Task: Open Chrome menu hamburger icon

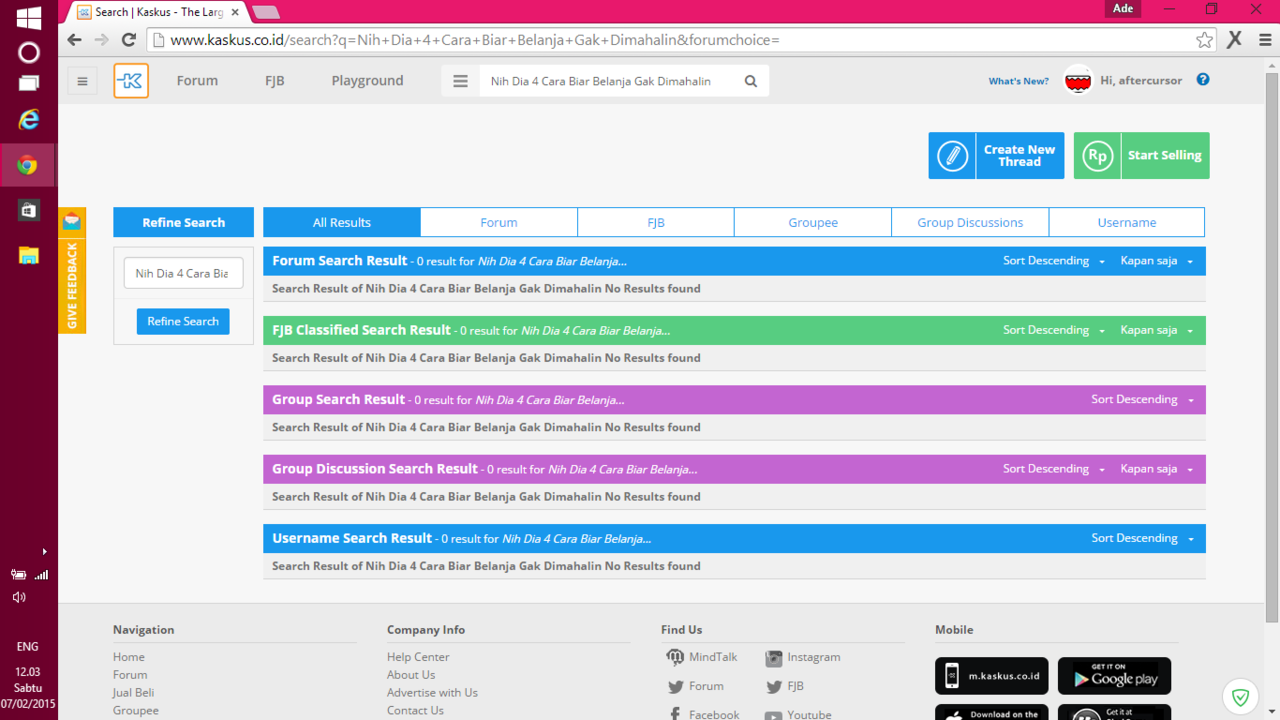Action: (x=1265, y=40)
